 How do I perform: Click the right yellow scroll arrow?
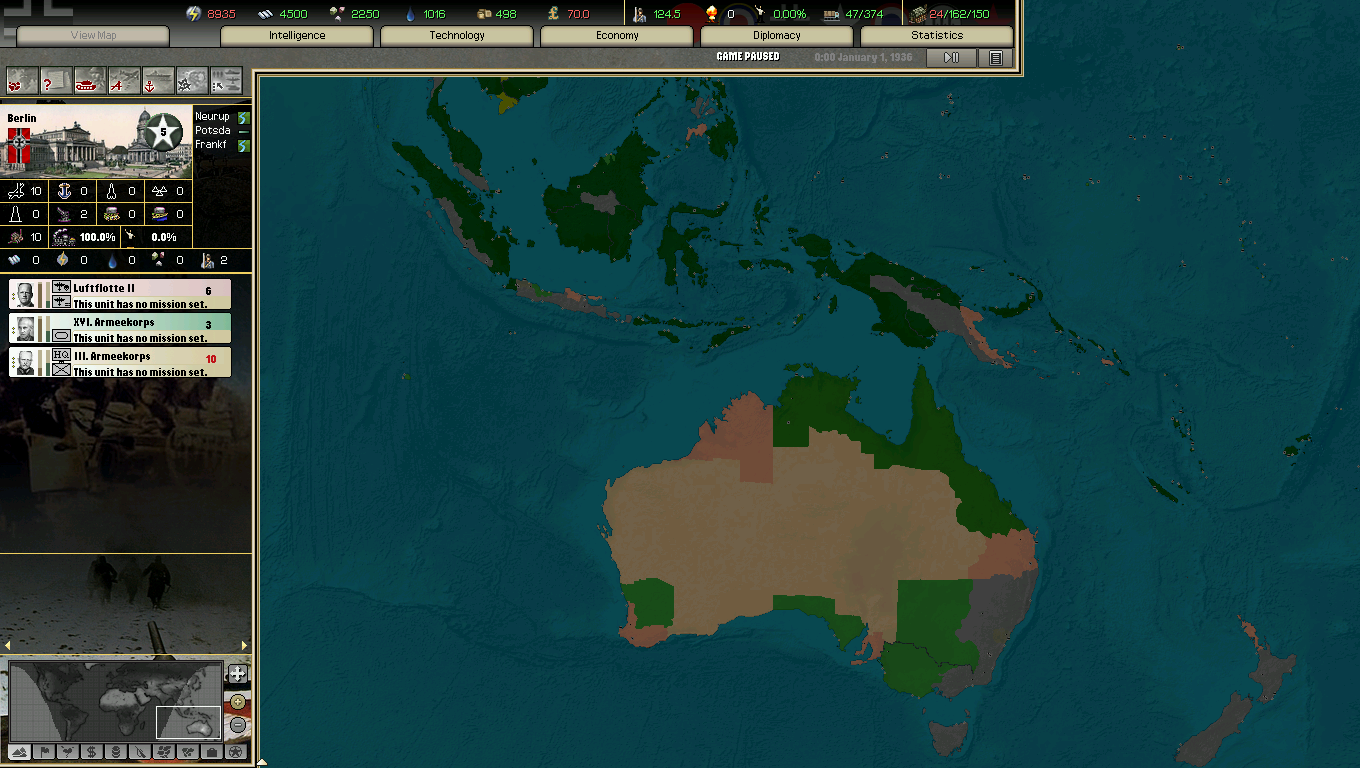[x=244, y=646]
